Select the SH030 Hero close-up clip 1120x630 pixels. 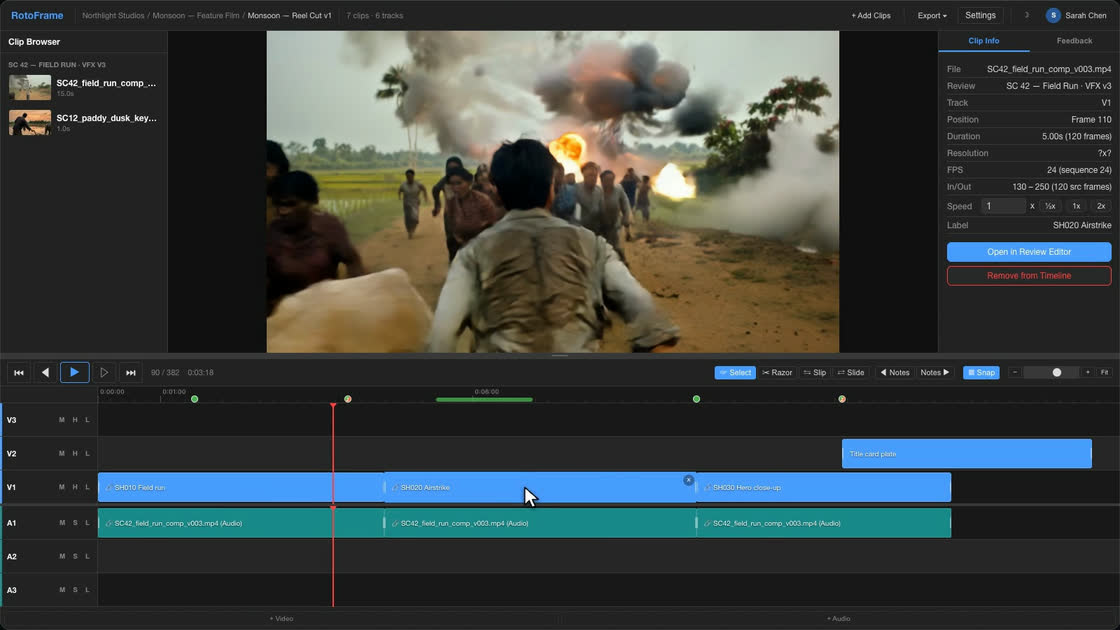(x=824, y=487)
